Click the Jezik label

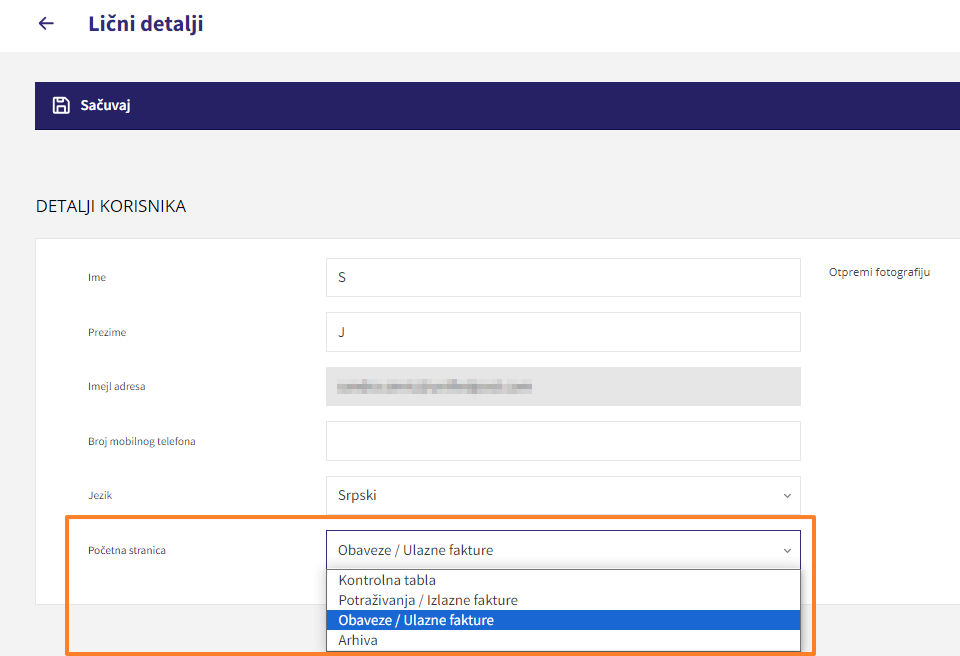click(x=100, y=496)
